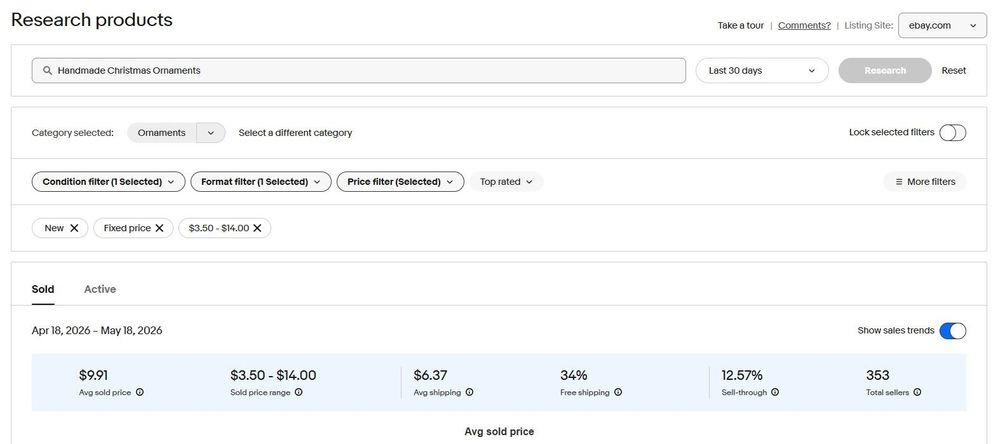This screenshot has height=444, width=998.
Task: Remove the $3.50 - $14.00 price chip
Action: (257, 228)
